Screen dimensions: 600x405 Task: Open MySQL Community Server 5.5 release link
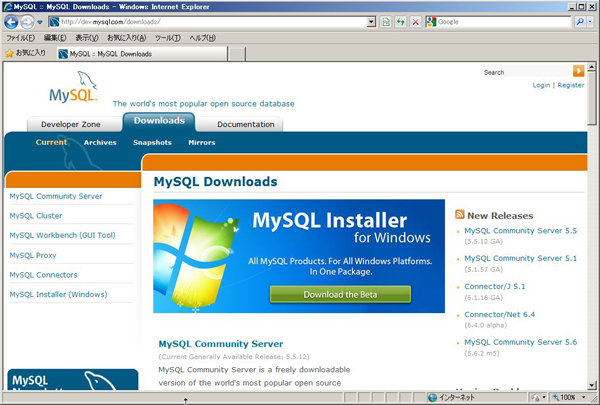click(520, 230)
